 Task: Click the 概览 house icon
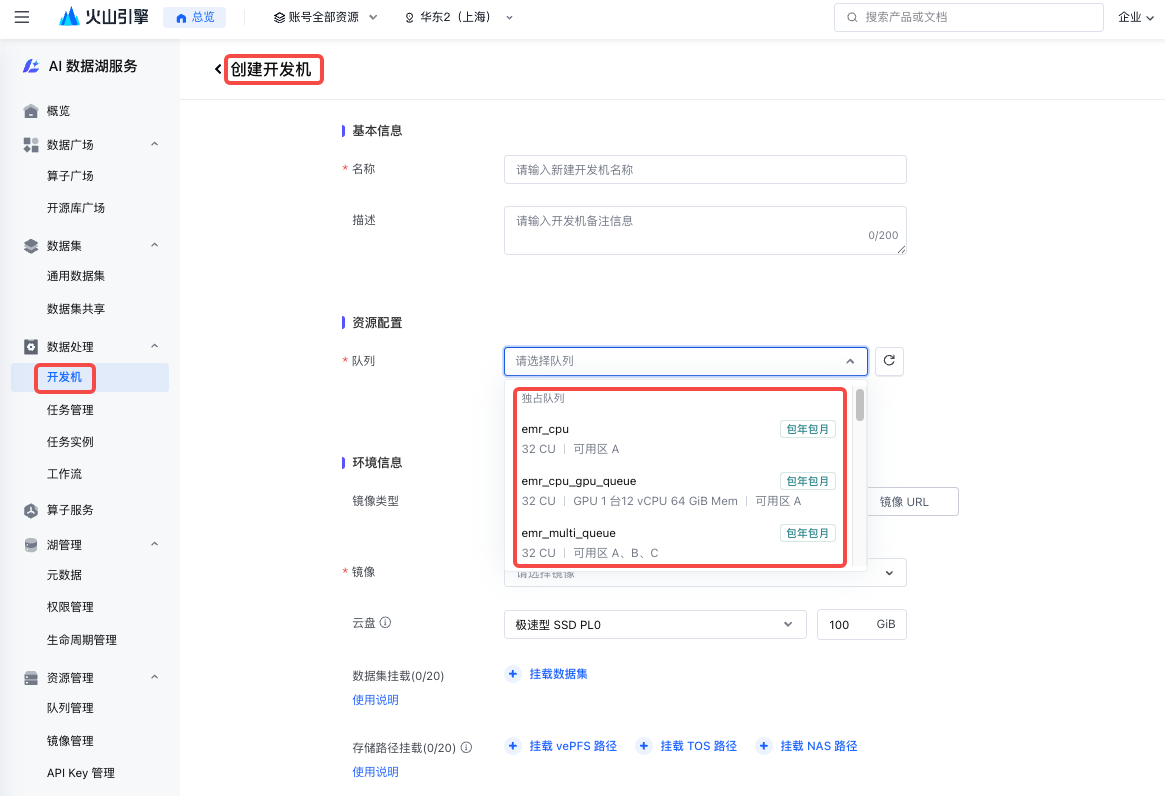pyautogui.click(x=30, y=111)
